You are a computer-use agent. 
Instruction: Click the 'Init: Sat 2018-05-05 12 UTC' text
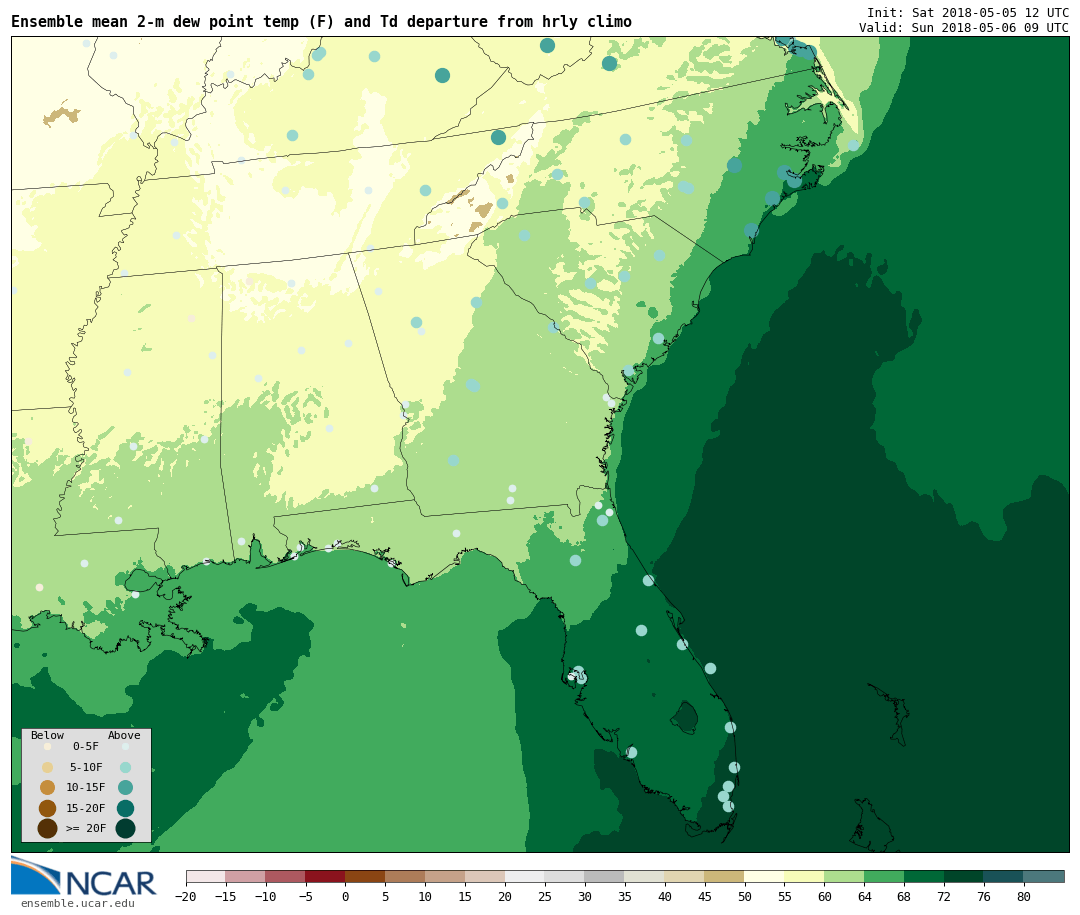[968, 12]
